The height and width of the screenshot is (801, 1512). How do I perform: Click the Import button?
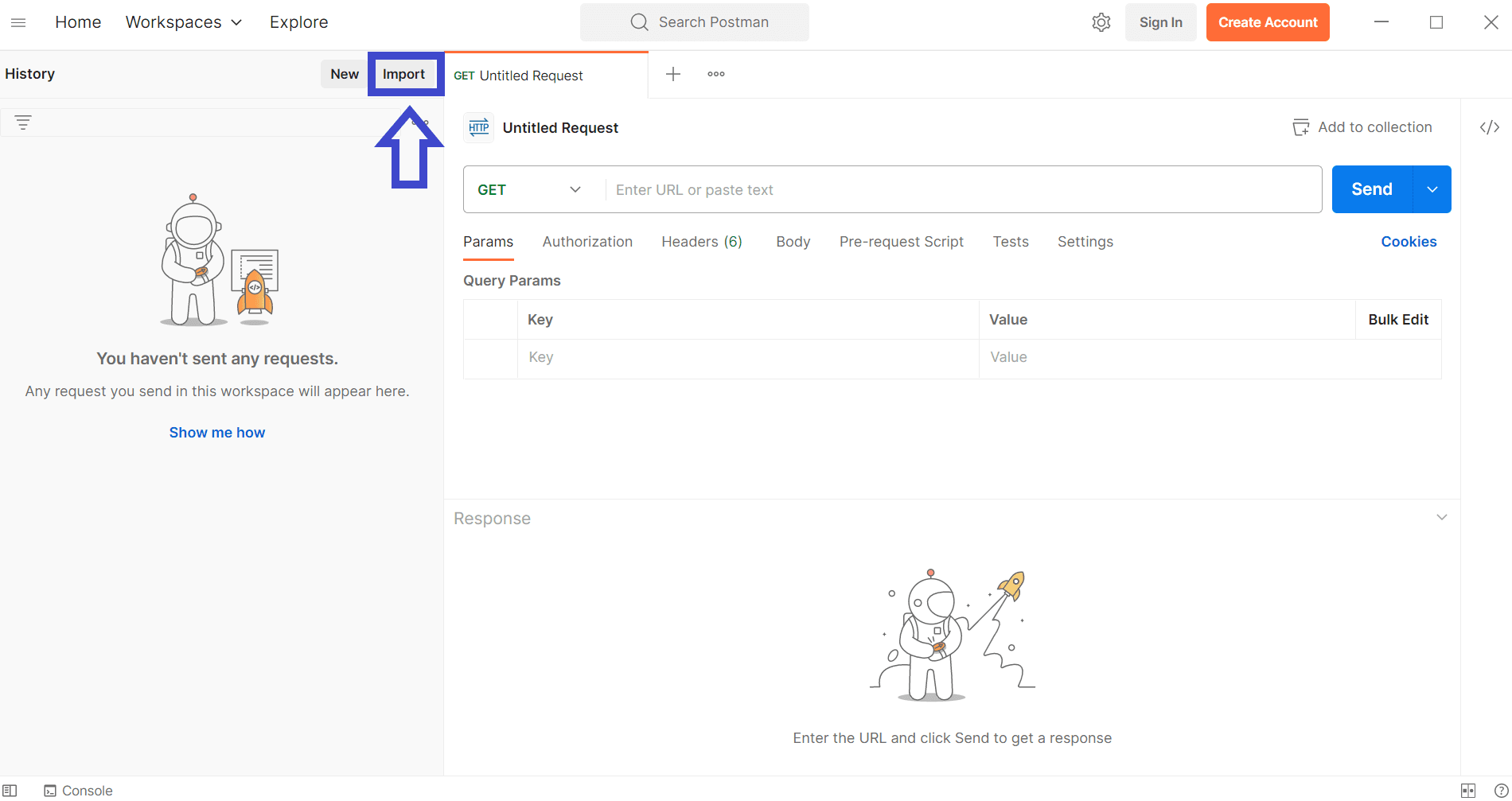click(404, 74)
